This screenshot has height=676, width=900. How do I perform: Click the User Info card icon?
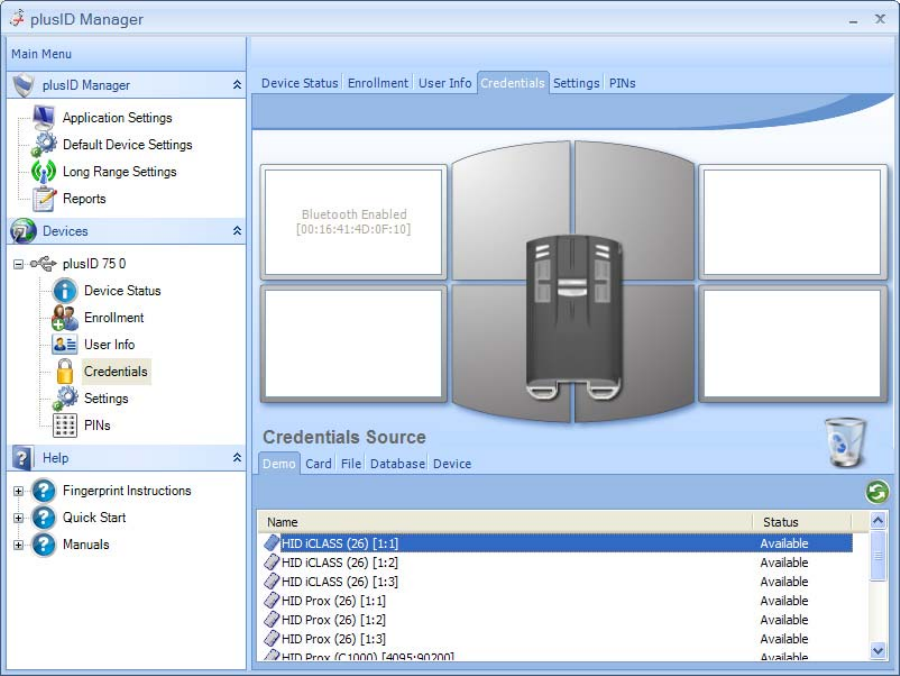(x=64, y=344)
